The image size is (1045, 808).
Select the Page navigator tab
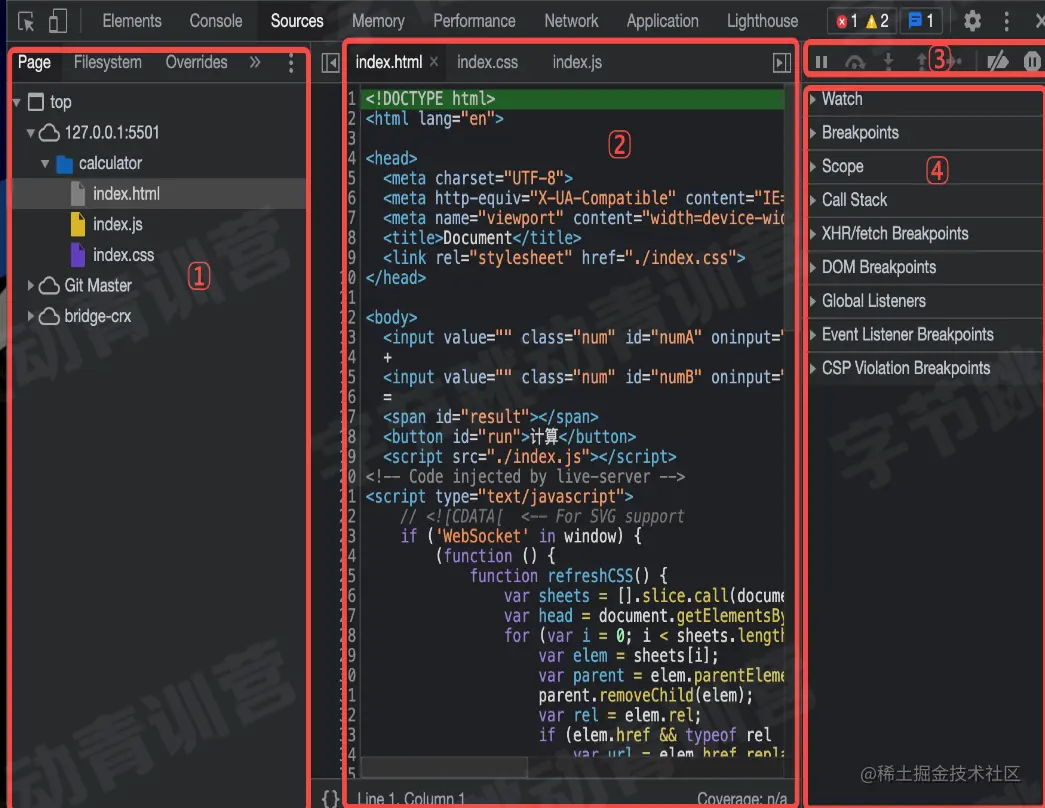34,63
